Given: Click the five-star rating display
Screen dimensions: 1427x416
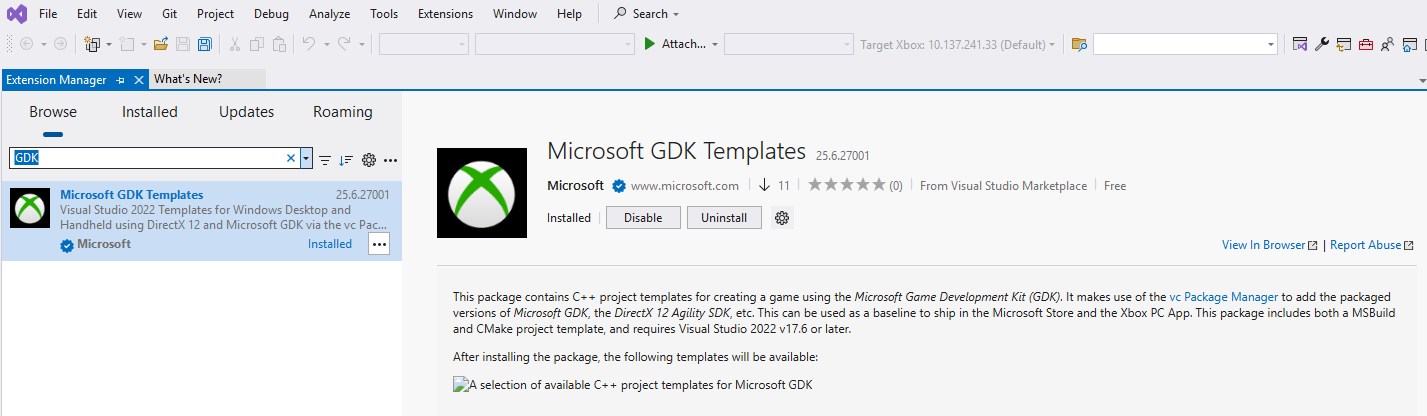Looking at the screenshot, I should 846,185.
